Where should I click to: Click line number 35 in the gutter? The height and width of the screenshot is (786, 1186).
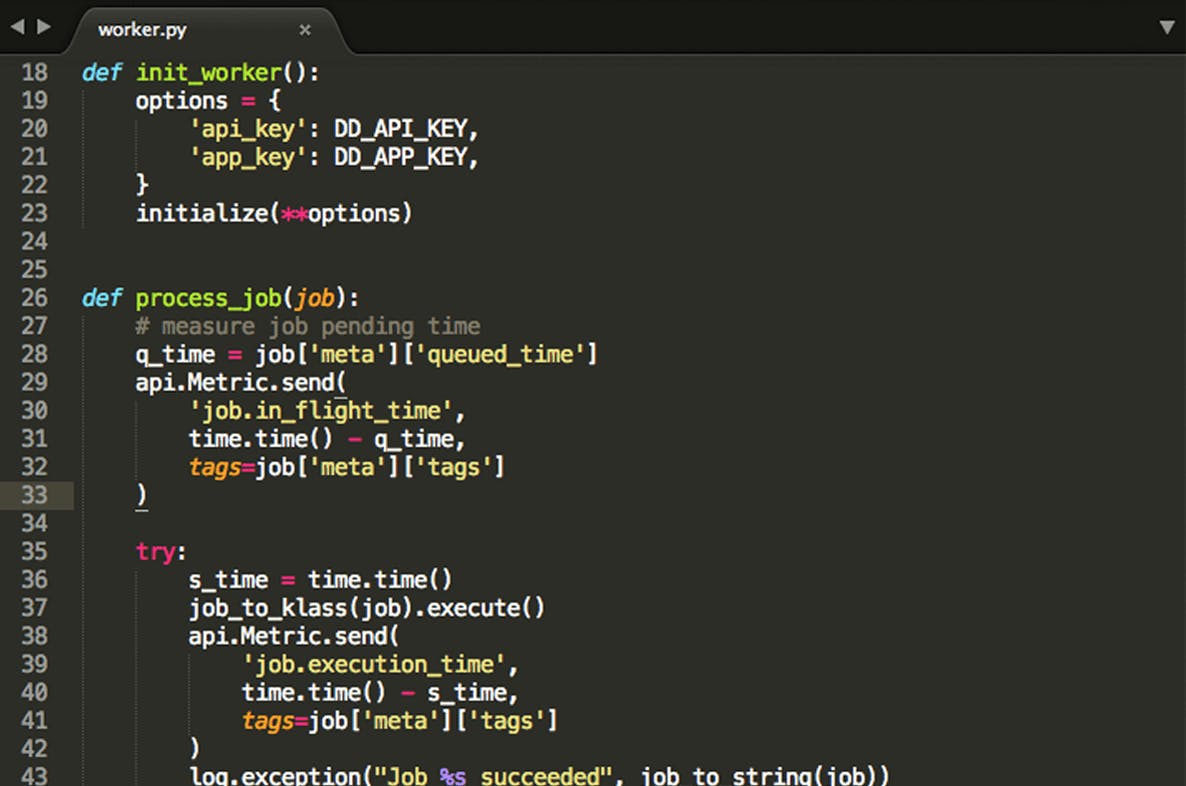(x=34, y=552)
